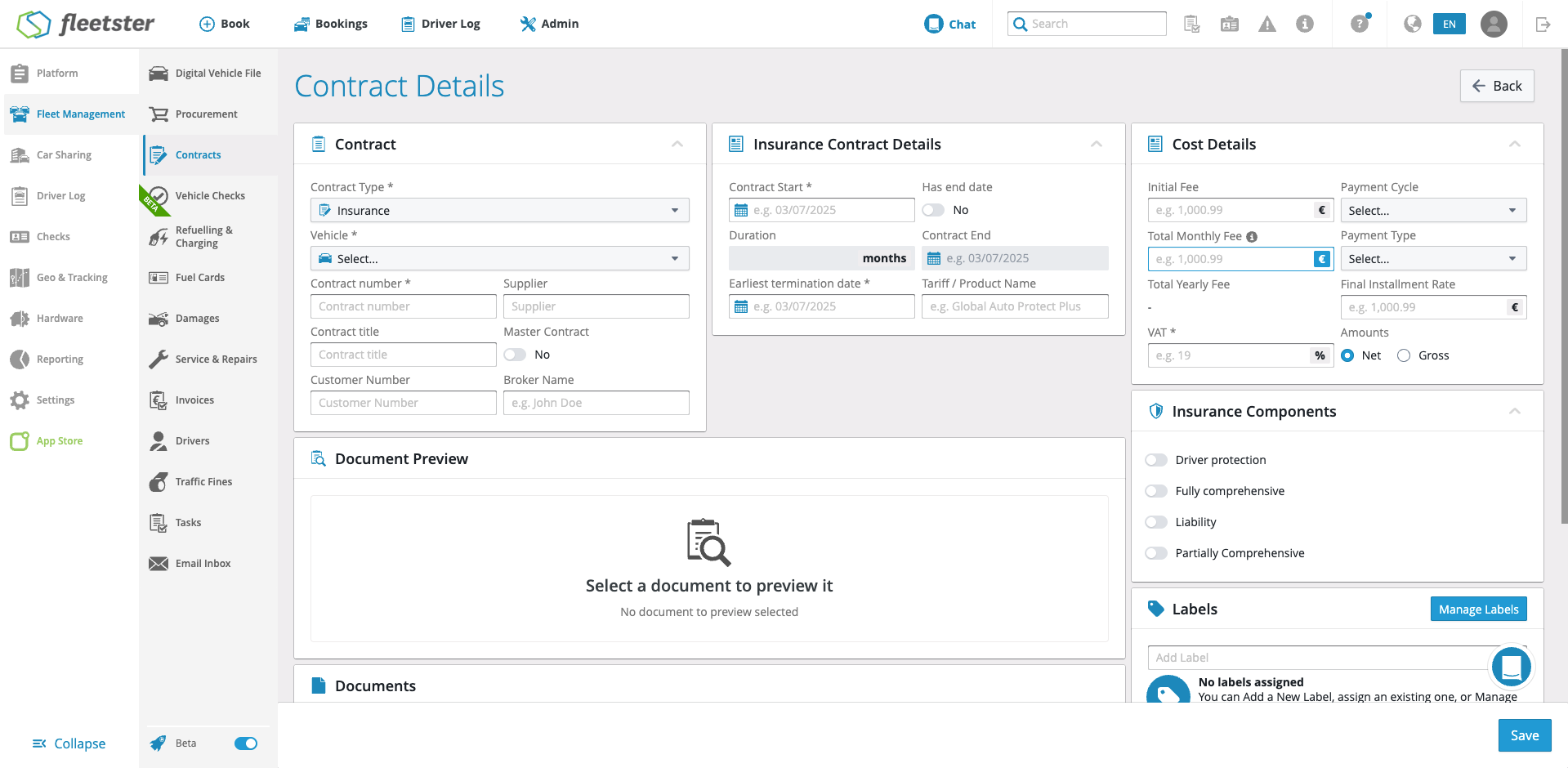1568x768 pixels.
Task: Collapse the Cost Details panel
Action: click(1515, 144)
